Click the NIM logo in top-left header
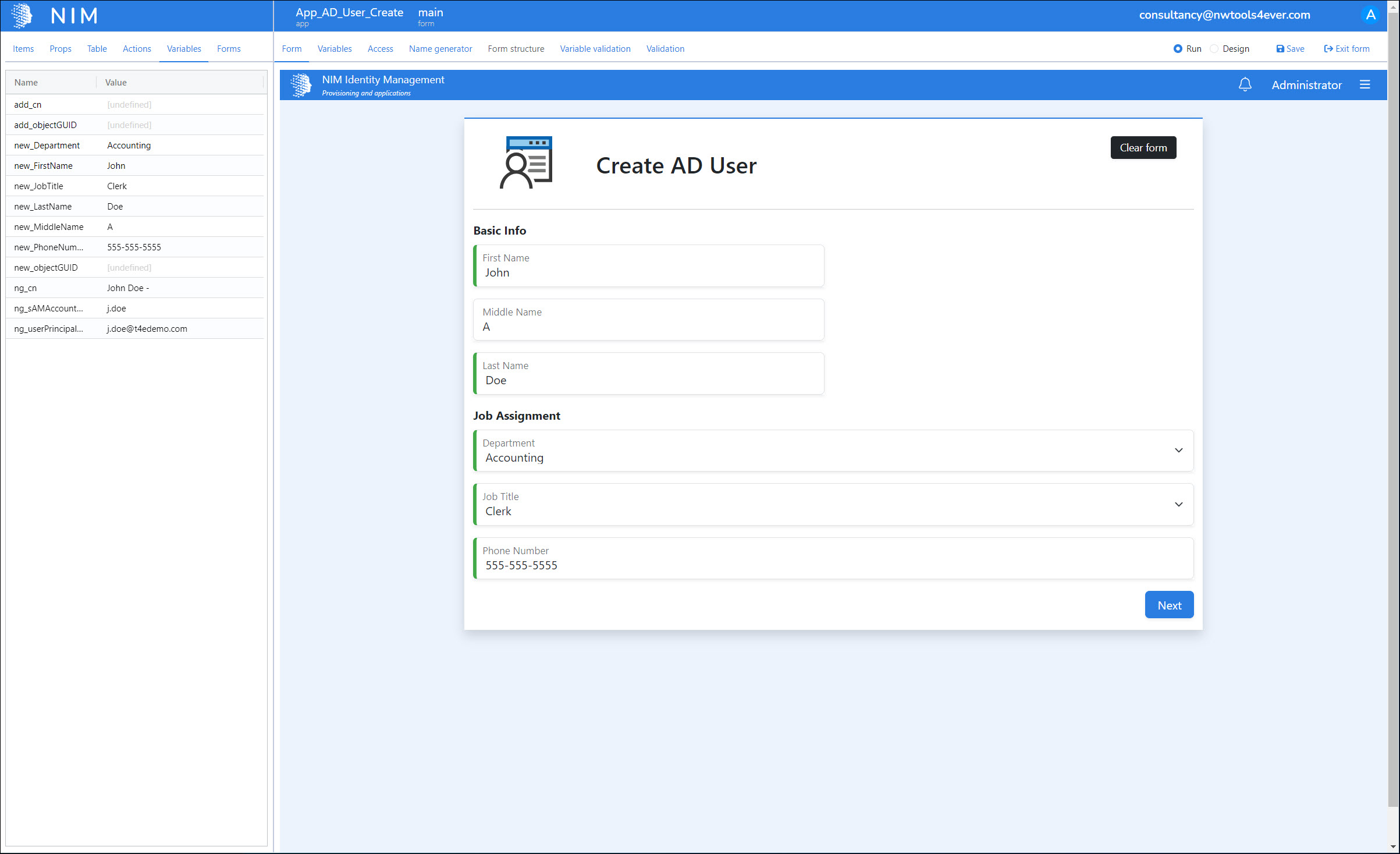 pos(22,15)
